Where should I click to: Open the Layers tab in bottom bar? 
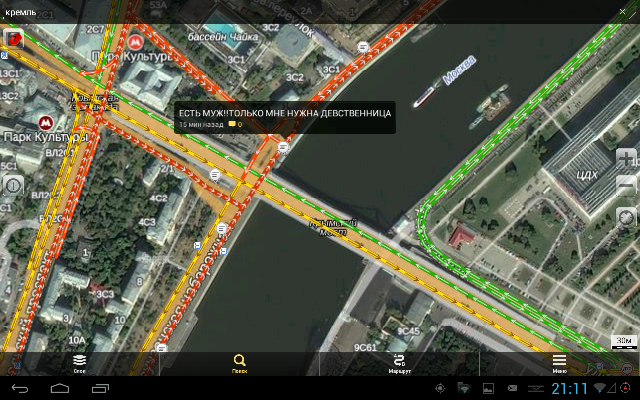pyautogui.click(x=80, y=363)
